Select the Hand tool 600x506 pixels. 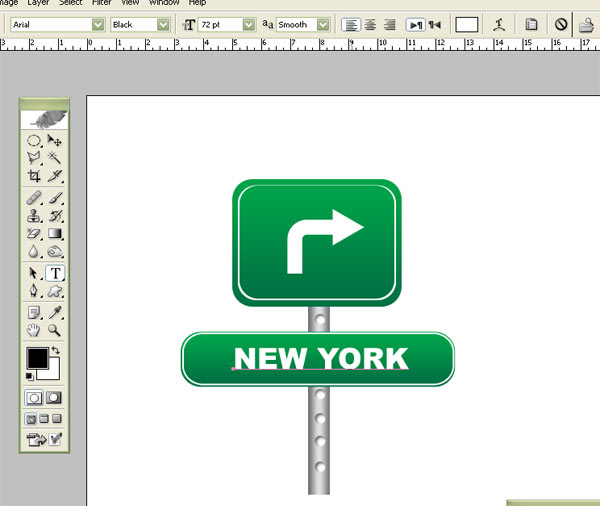coord(34,330)
